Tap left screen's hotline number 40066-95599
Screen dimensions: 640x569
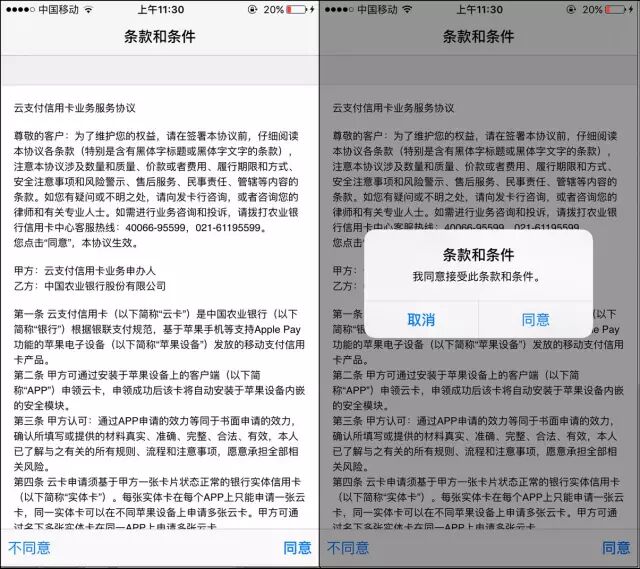click(156, 228)
